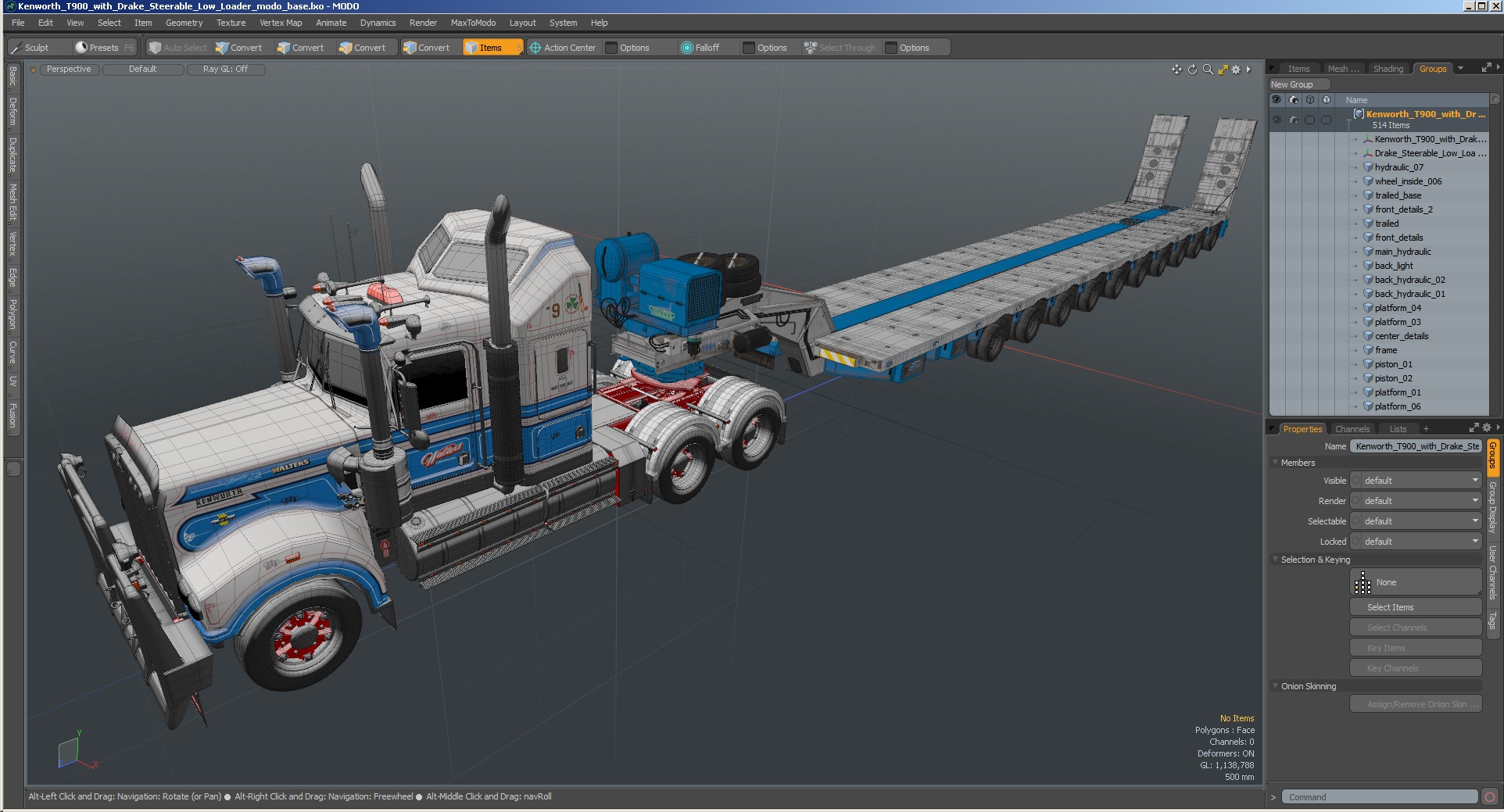This screenshot has width=1504, height=812.
Task: Click the New Group button
Action: coord(1298,84)
